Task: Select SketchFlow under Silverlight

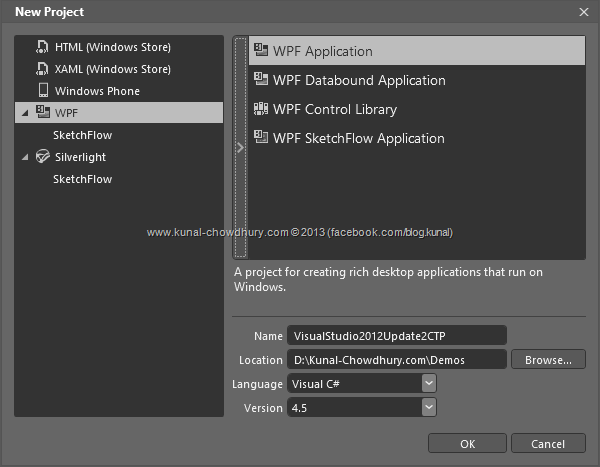Action: click(x=82, y=179)
